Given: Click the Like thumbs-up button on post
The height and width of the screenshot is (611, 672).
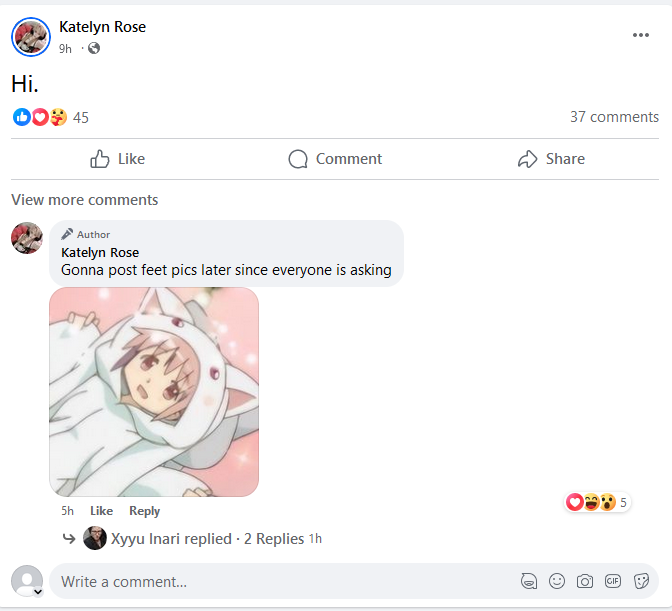Looking at the screenshot, I should point(118,159).
